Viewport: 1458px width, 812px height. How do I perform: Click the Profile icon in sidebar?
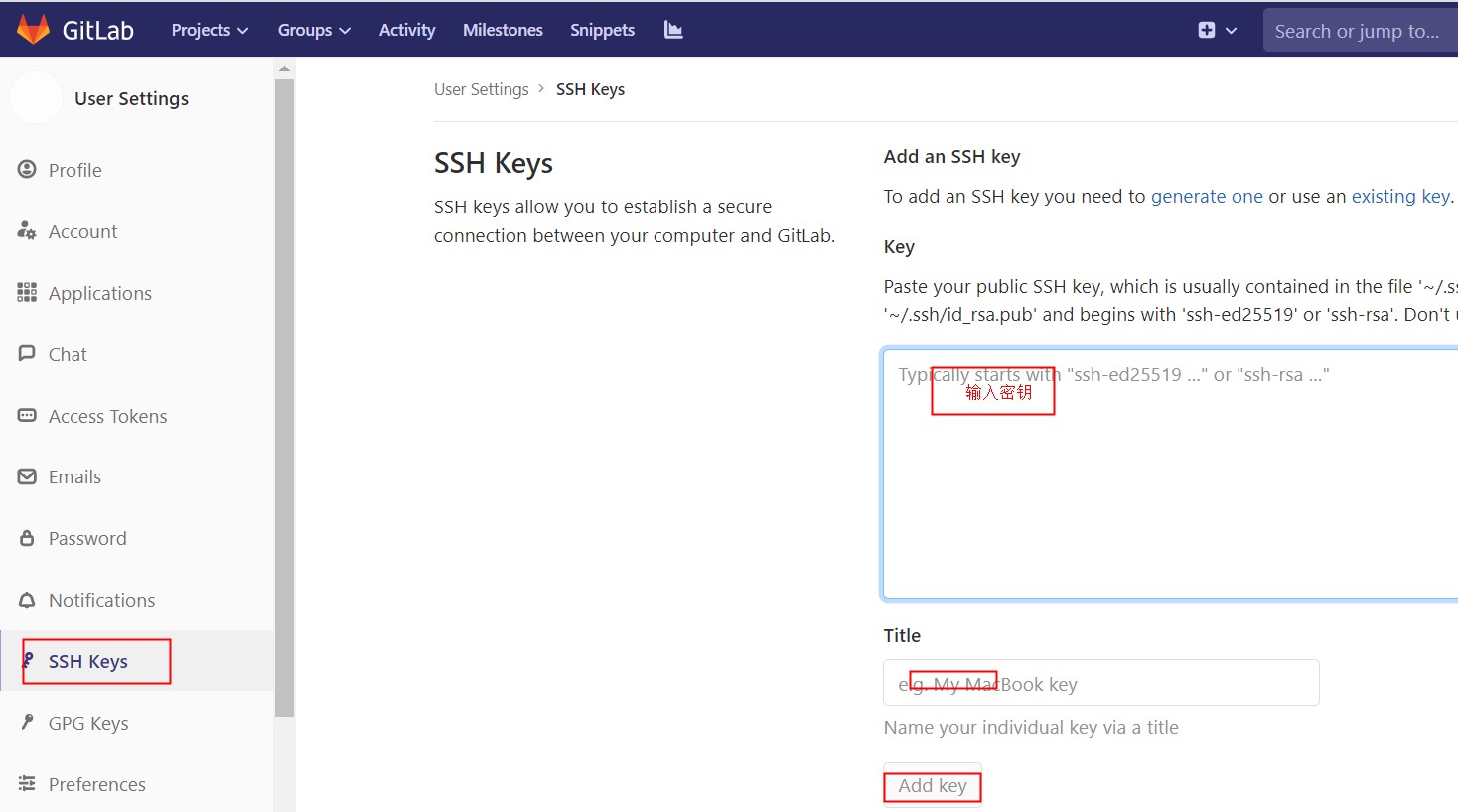(27, 170)
